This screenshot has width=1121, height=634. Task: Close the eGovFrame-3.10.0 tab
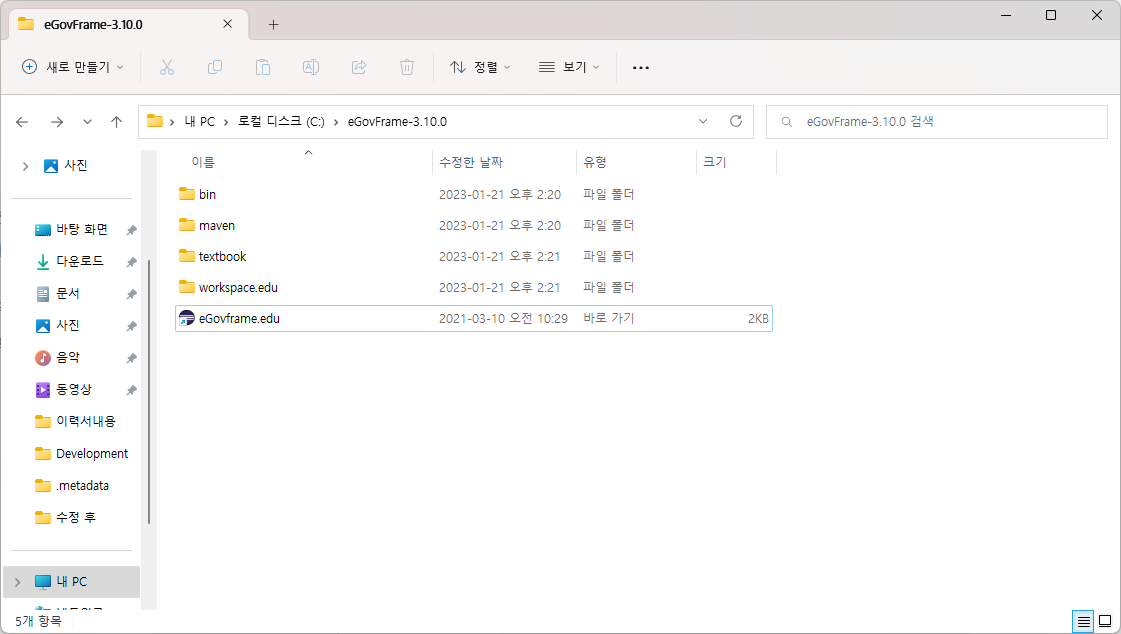coord(227,24)
